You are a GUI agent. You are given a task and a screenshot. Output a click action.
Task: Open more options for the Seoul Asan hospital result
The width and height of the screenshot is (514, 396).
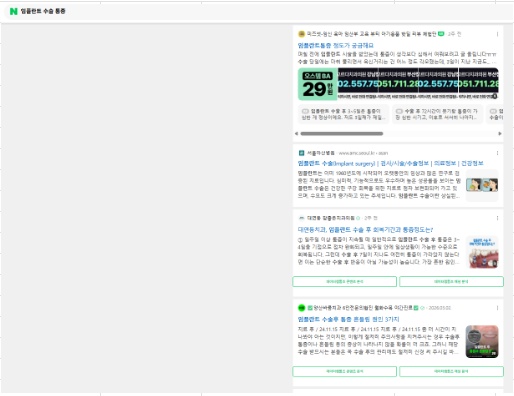tap(497, 153)
